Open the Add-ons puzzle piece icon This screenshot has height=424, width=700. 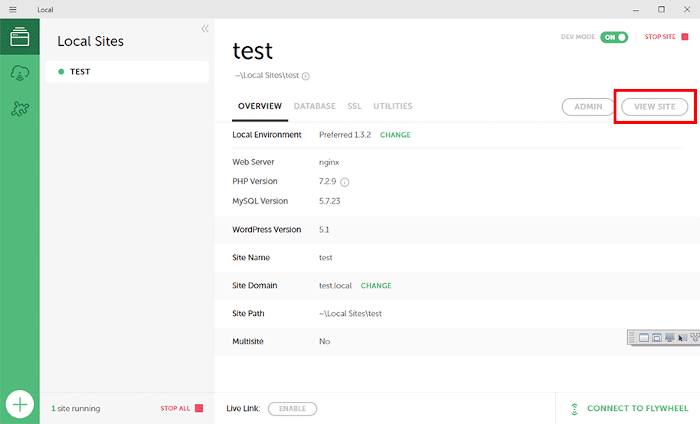pyautogui.click(x=20, y=108)
